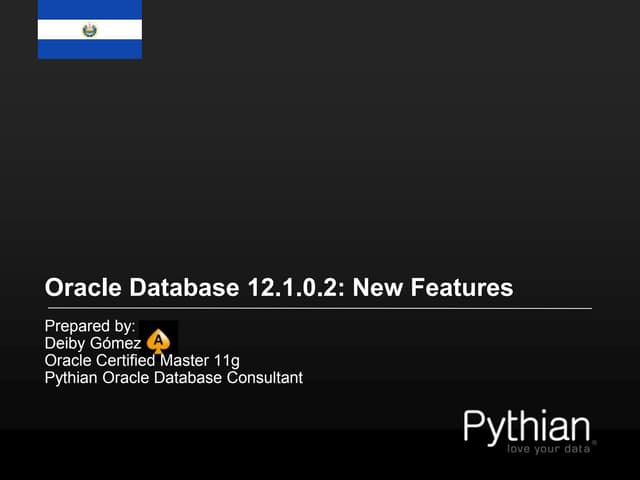Viewport: 640px width, 480px height.
Task: Select the slide title starting with "Oracle Database"
Action: [x=279, y=288]
